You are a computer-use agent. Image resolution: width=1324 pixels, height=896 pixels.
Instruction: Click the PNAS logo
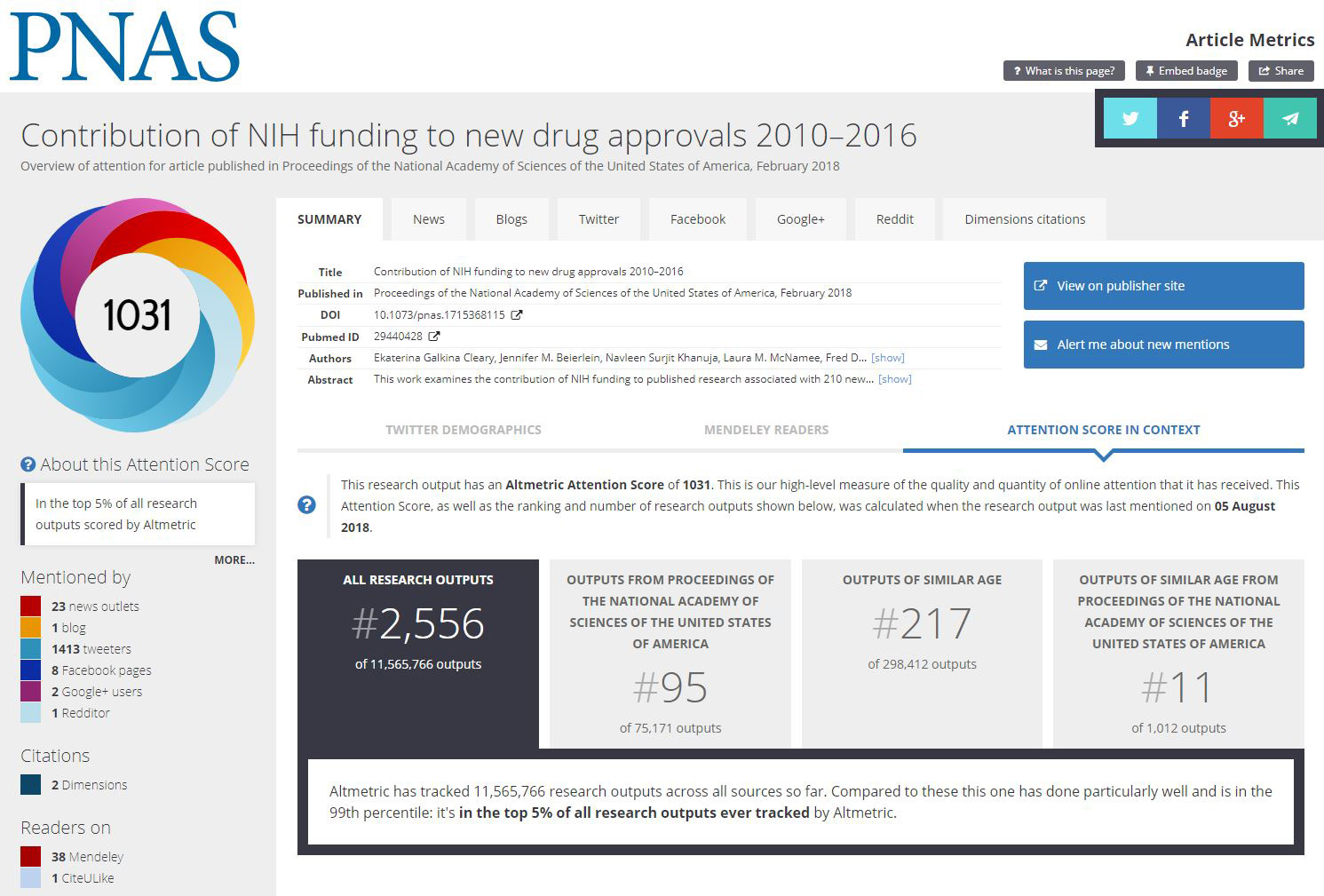124,46
